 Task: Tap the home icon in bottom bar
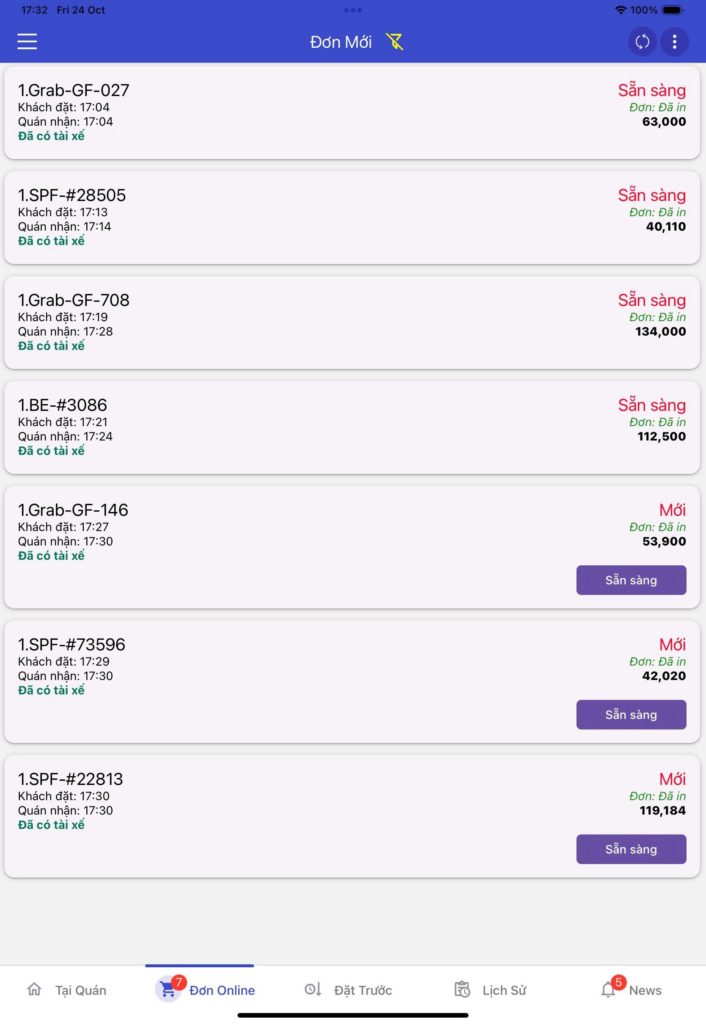click(x=35, y=989)
